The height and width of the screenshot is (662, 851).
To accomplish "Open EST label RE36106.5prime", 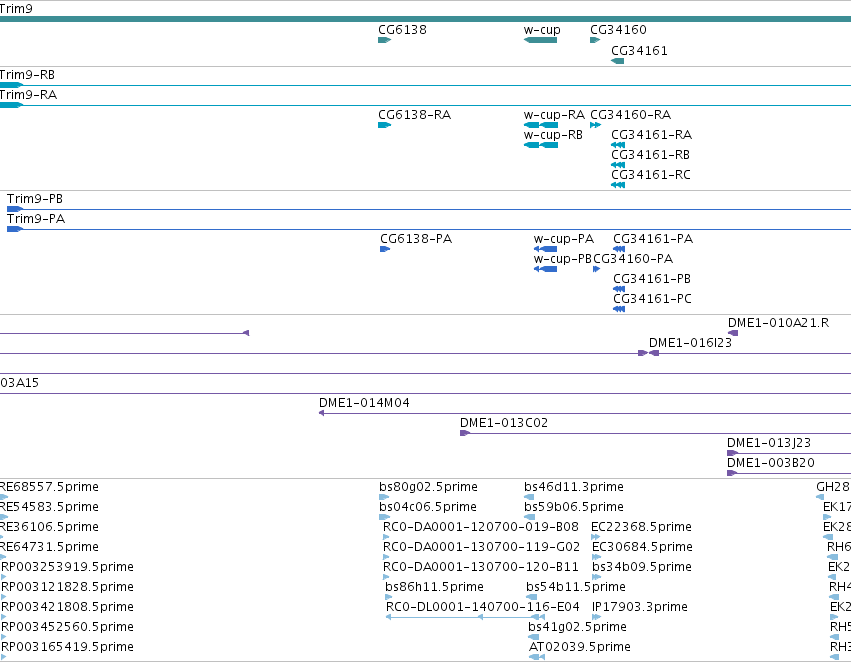I will coord(49,527).
